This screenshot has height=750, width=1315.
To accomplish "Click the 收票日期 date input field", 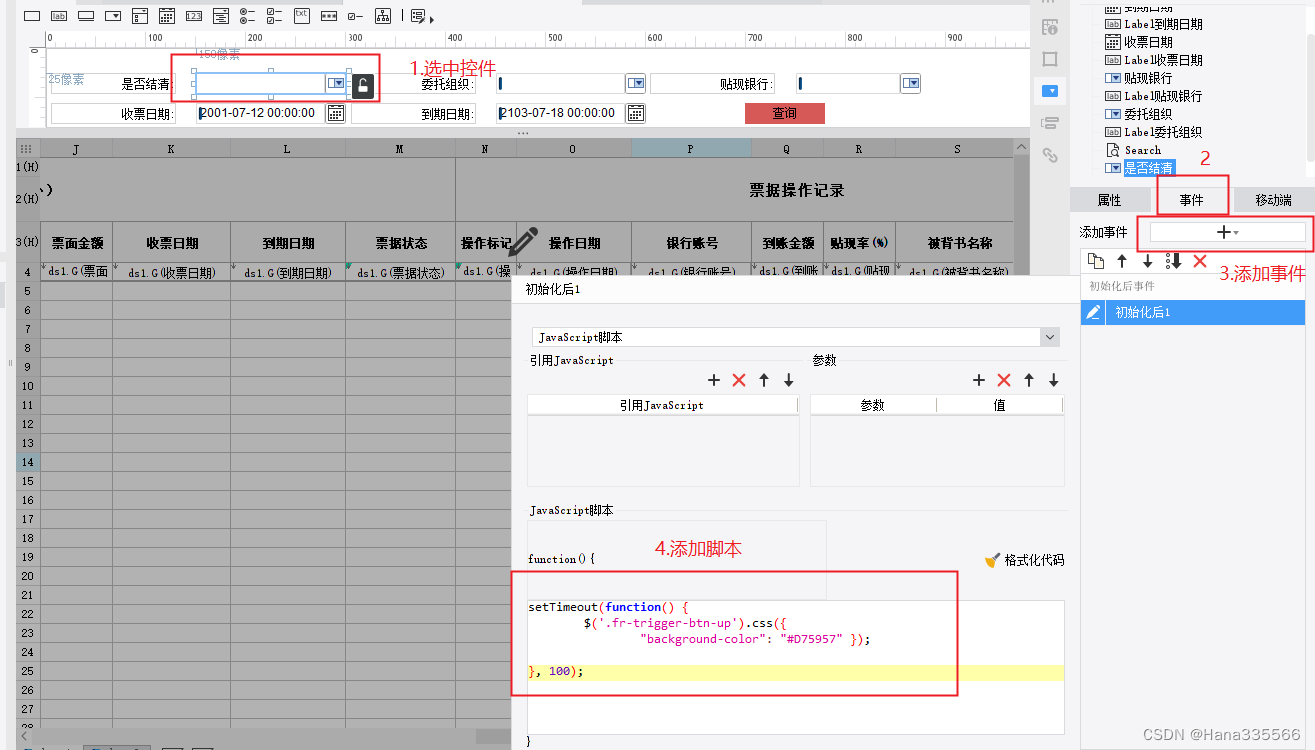I will [261, 113].
